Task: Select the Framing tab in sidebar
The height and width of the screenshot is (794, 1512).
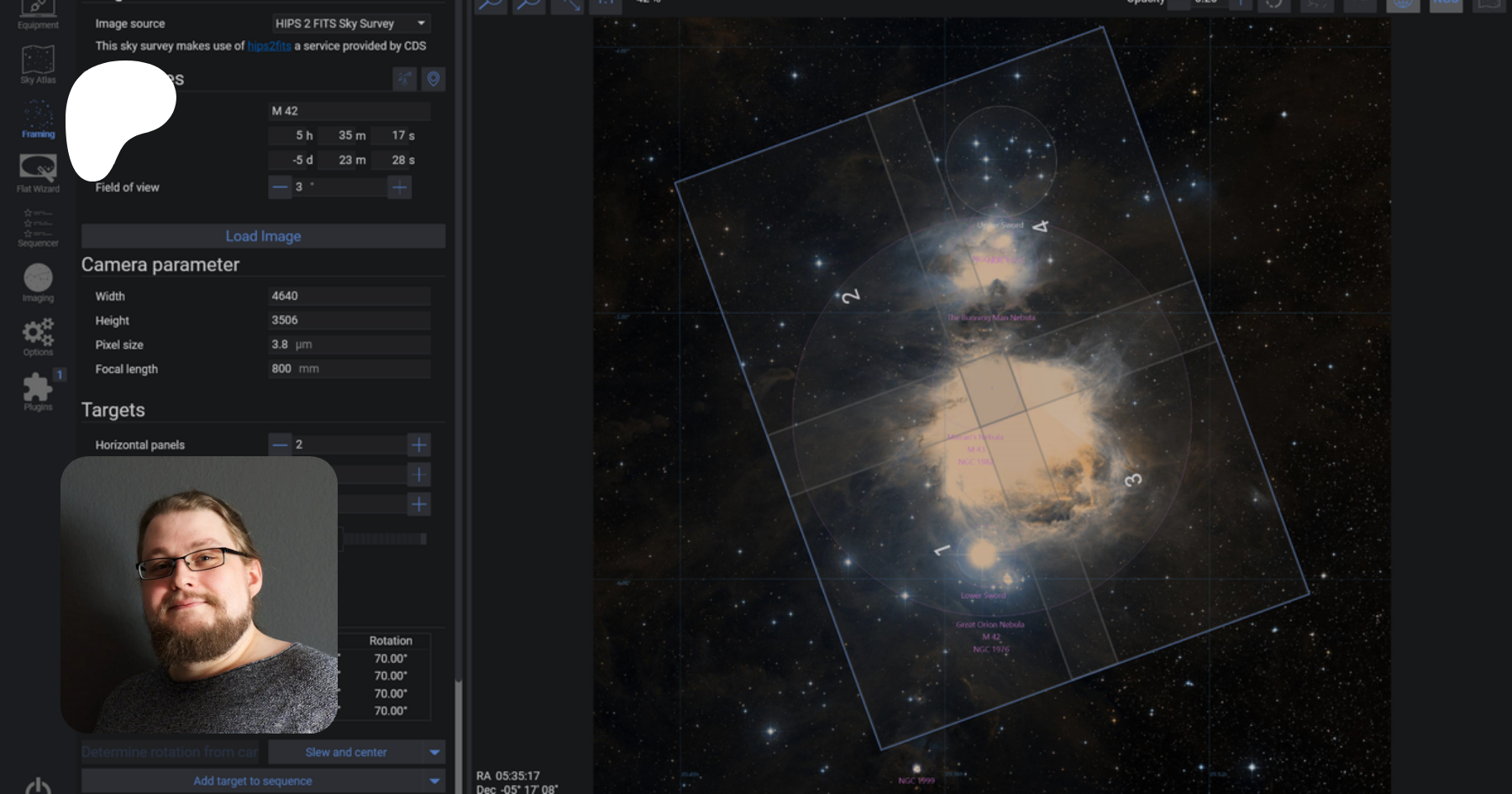Action: coord(38,119)
